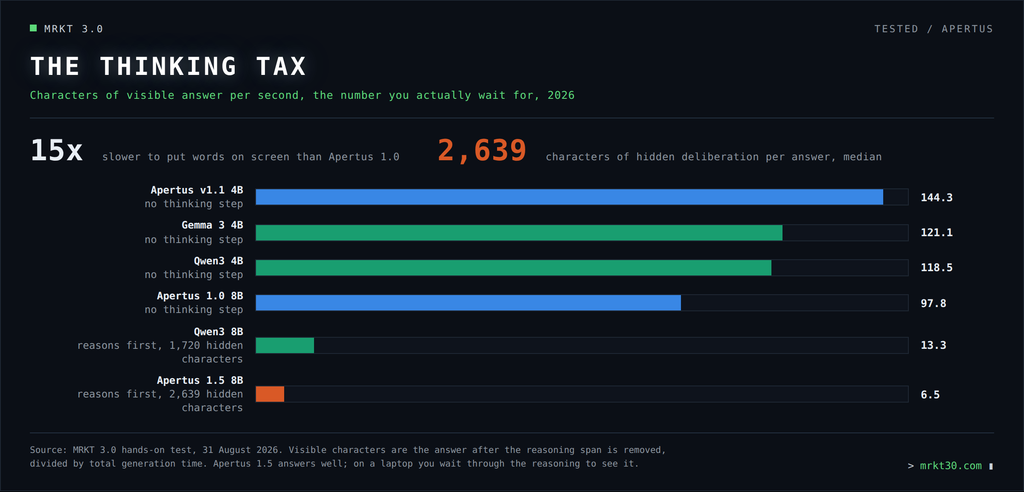1024x492 pixels.
Task: Click the source footnote text
Action: point(347,457)
